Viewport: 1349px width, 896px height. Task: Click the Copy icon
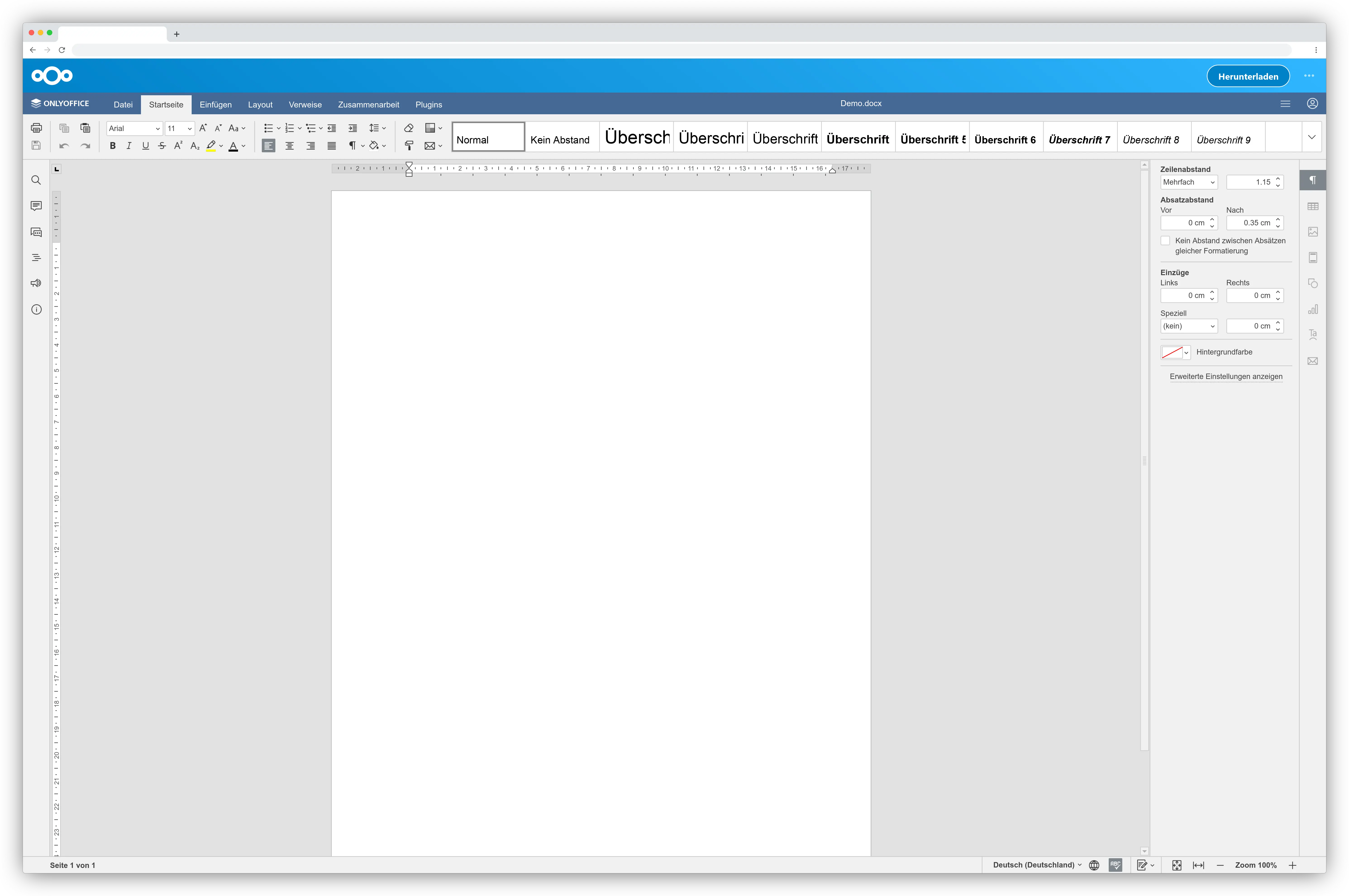click(x=64, y=128)
